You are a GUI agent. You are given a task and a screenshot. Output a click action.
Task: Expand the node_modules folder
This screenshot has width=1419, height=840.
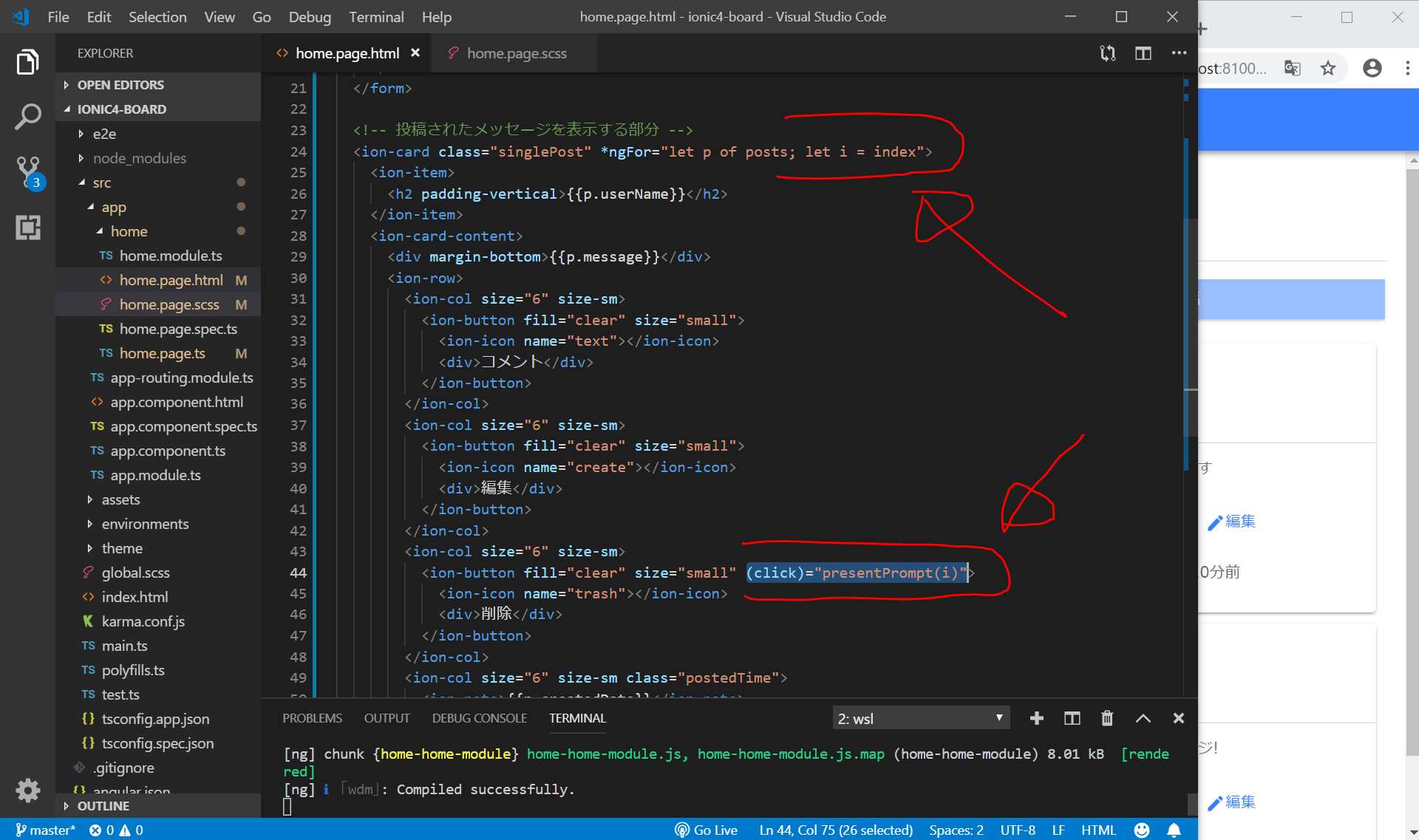(x=139, y=158)
